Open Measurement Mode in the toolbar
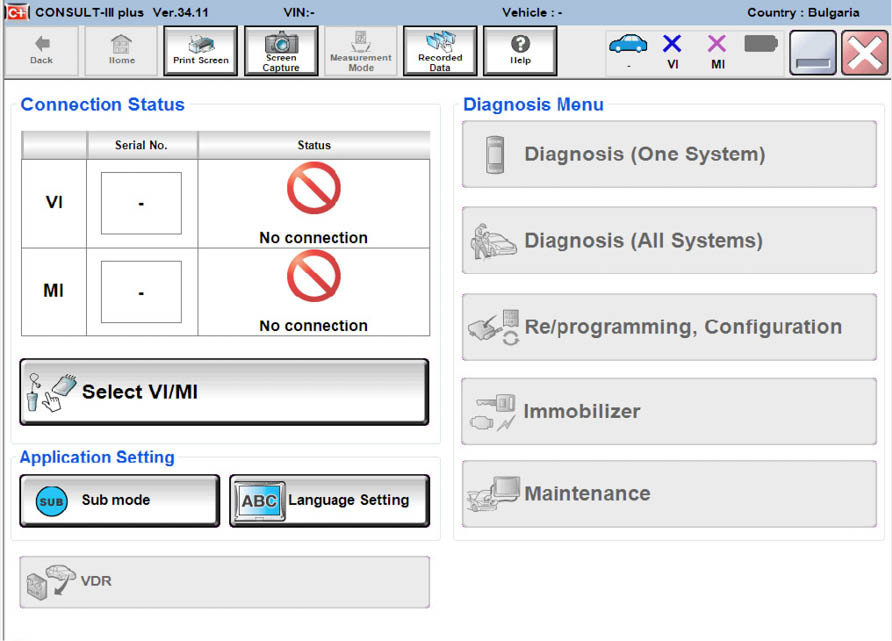Image resolution: width=892 pixels, height=641 pixels. pyautogui.click(x=361, y=50)
